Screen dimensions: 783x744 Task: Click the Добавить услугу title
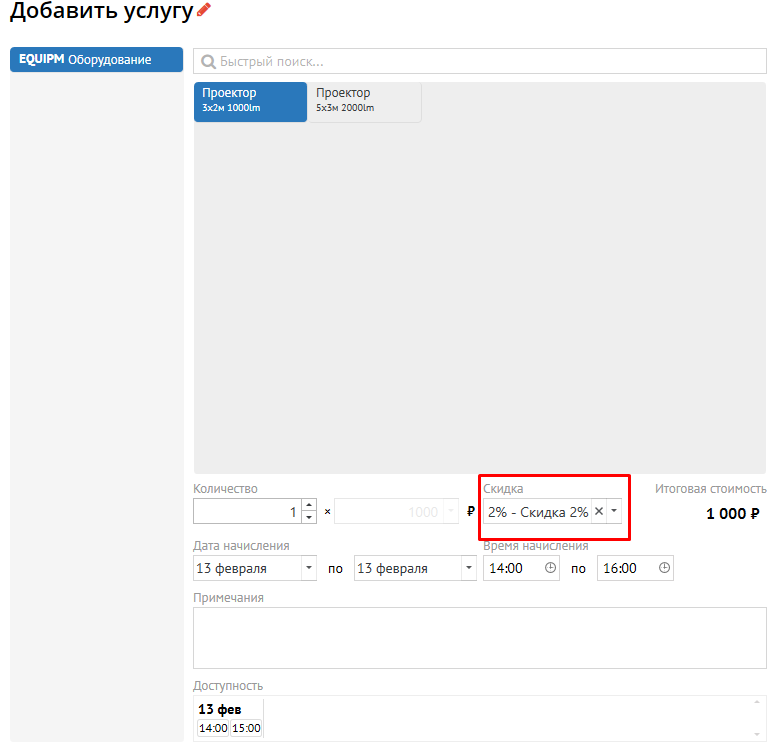(x=101, y=11)
